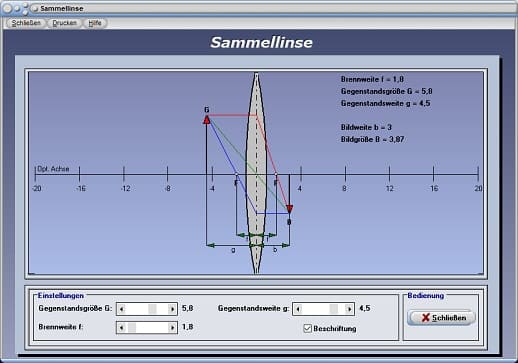Click right arrow of Gegenstandsweite g scrollbar
This screenshot has width=518, height=363.
pos(349,309)
